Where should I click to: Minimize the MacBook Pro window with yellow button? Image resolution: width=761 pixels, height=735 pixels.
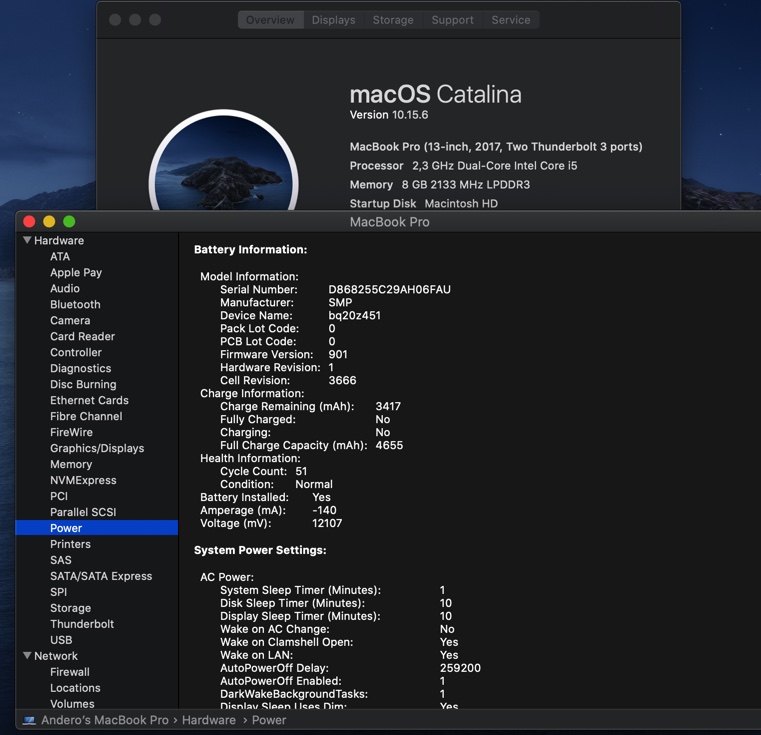coord(49,222)
